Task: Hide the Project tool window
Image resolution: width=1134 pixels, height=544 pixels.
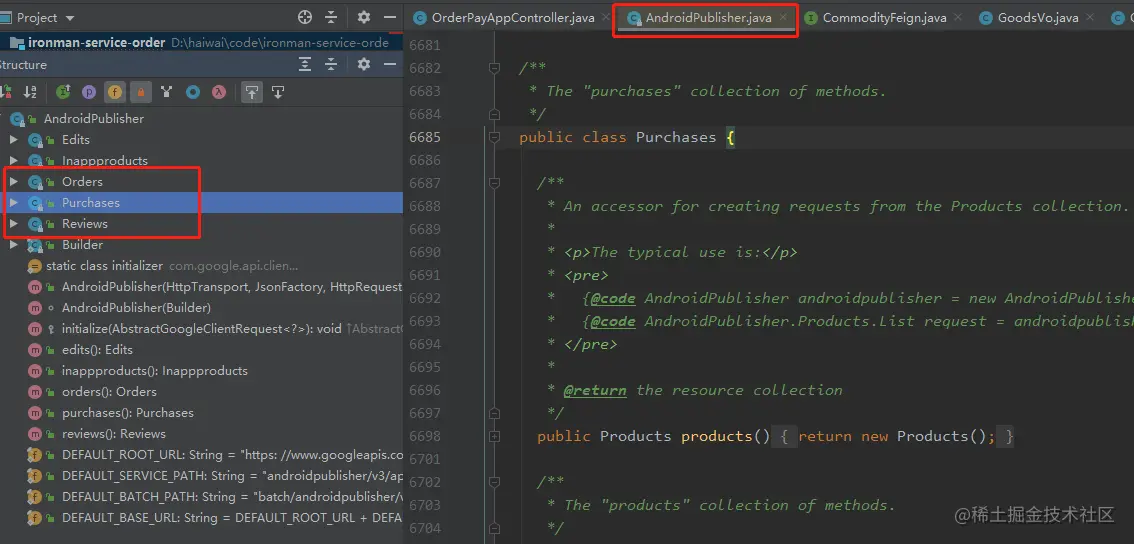Action: point(390,17)
